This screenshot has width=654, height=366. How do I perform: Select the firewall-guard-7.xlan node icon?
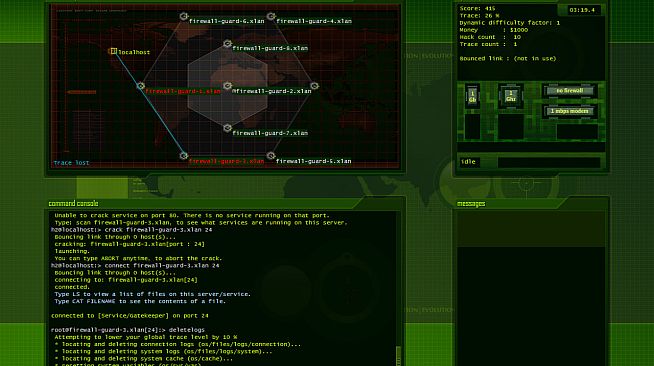(227, 128)
